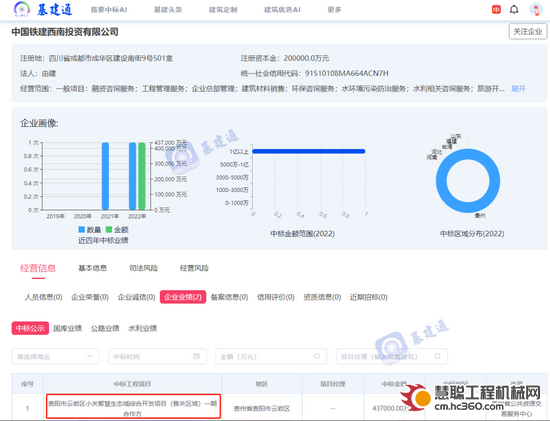Select 备案信息(0) sub-tab

(x=229, y=297)
